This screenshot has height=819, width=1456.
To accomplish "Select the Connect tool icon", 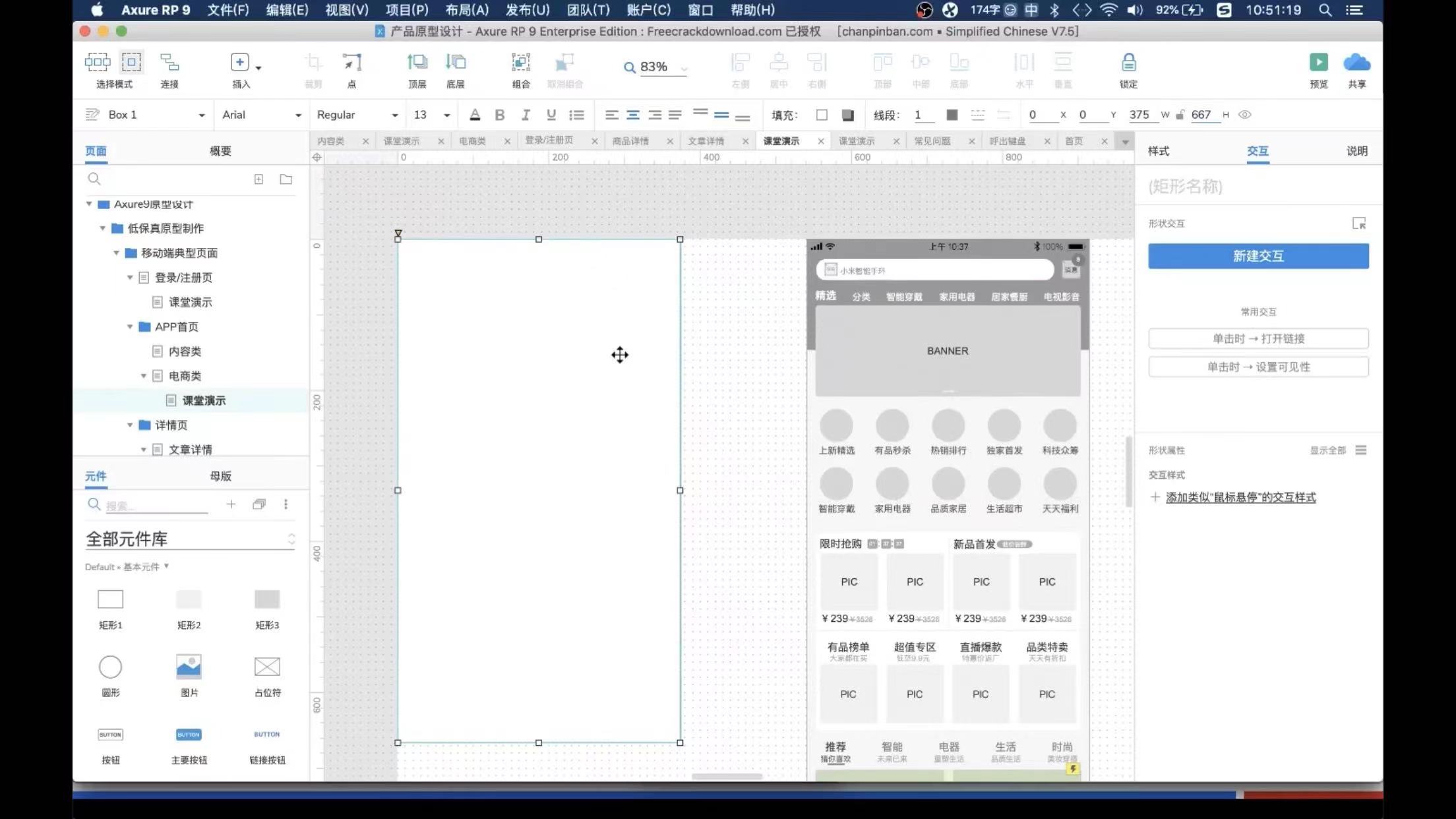I will [169, 63].
